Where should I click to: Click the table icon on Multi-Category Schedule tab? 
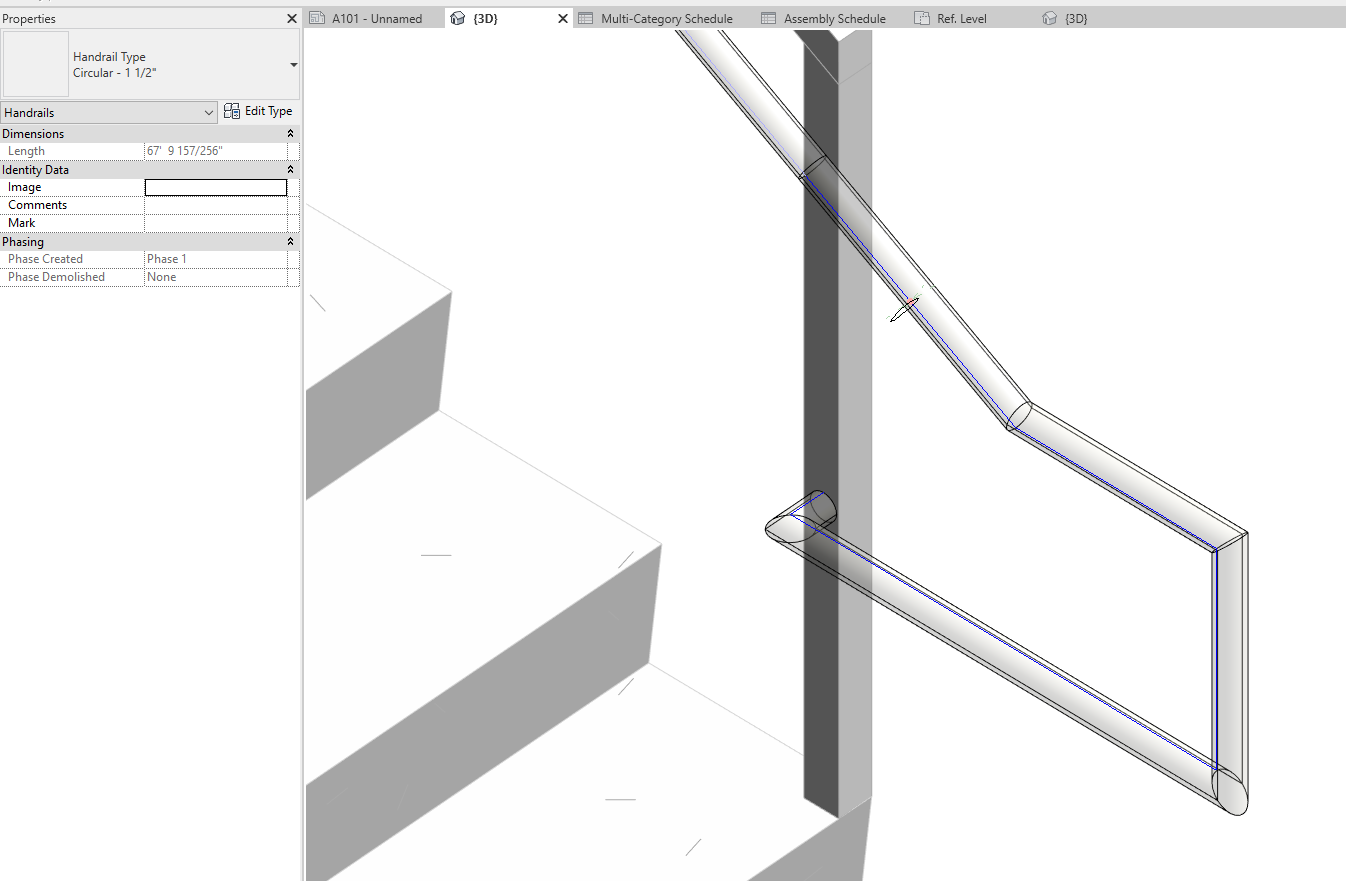589,17
